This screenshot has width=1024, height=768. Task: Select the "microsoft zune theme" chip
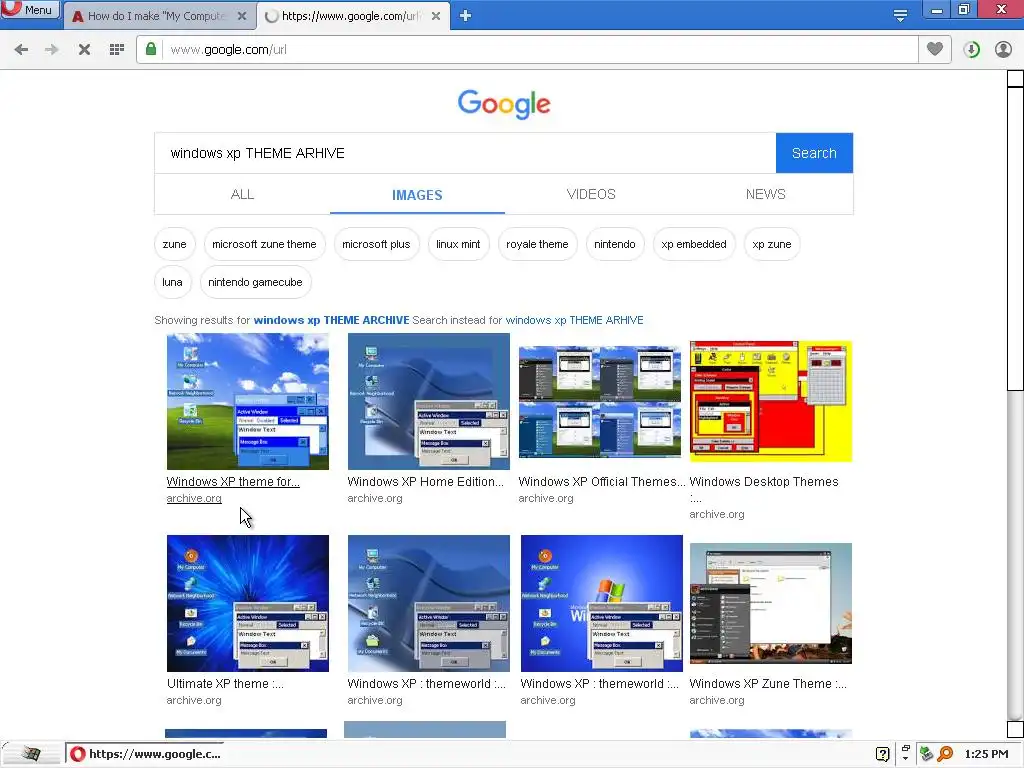(x=264, y=244)
